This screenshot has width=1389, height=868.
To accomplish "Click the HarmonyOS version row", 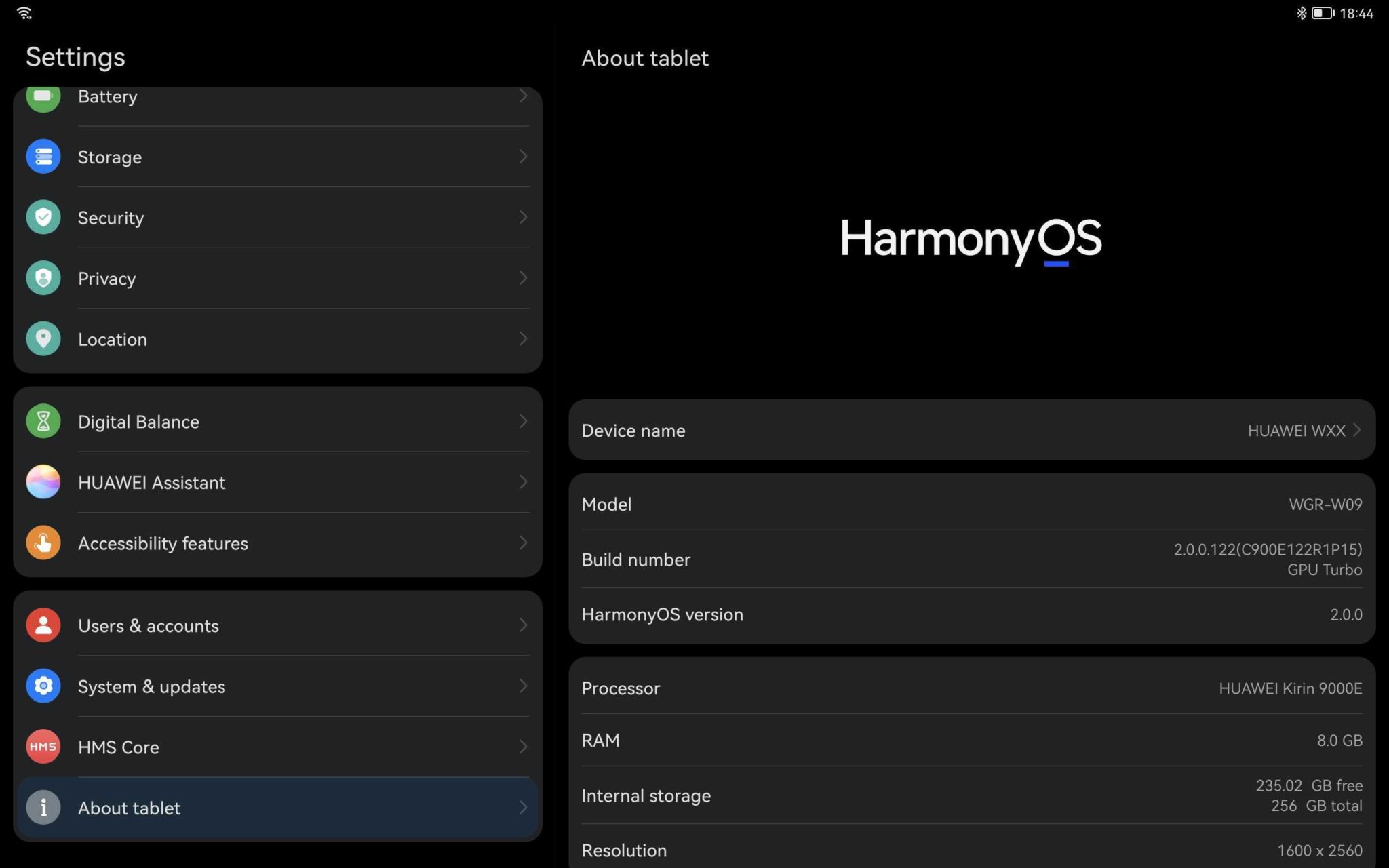I will (970, 614).
